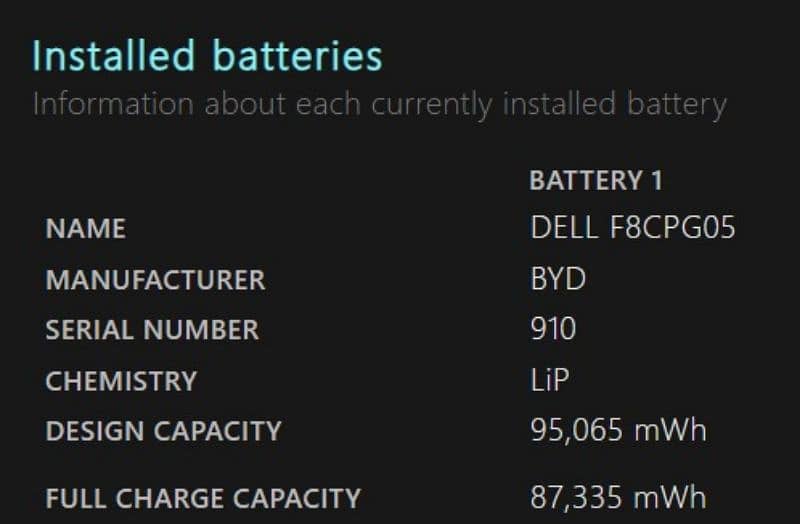
Task: Select the LiP chemistry value
Action: click(551, 380)
